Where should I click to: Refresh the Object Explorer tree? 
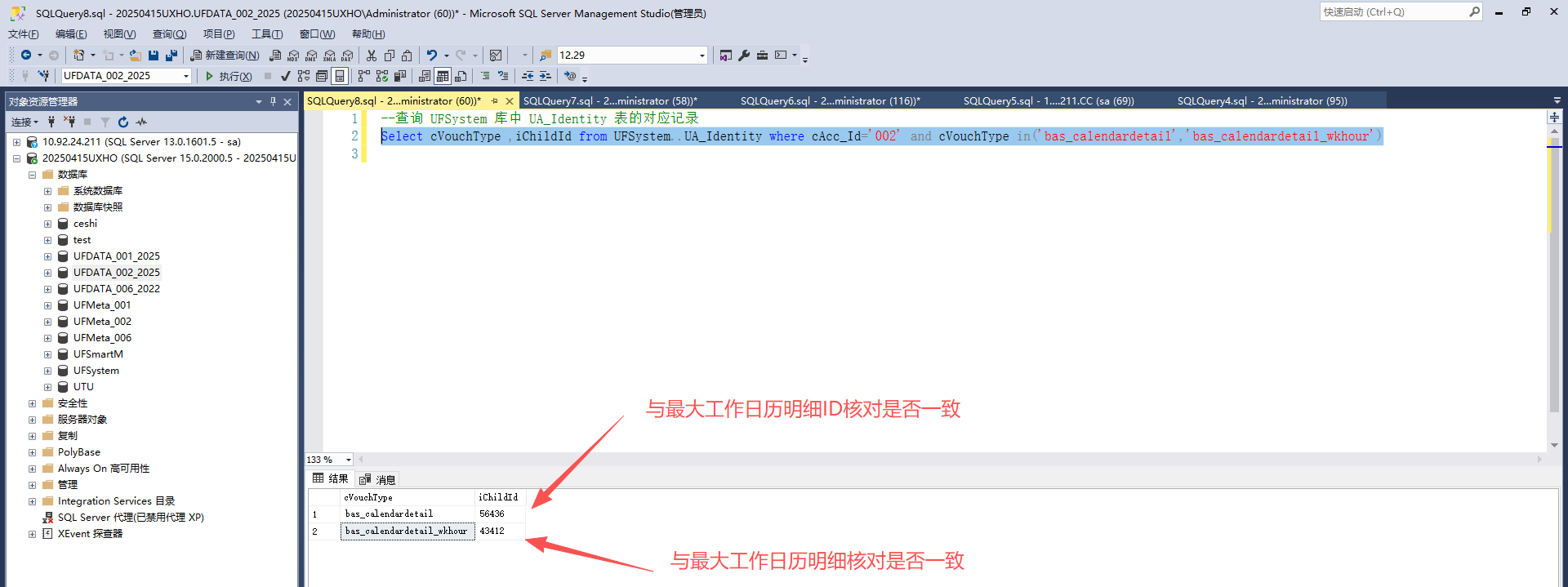(x=123, y=122)
